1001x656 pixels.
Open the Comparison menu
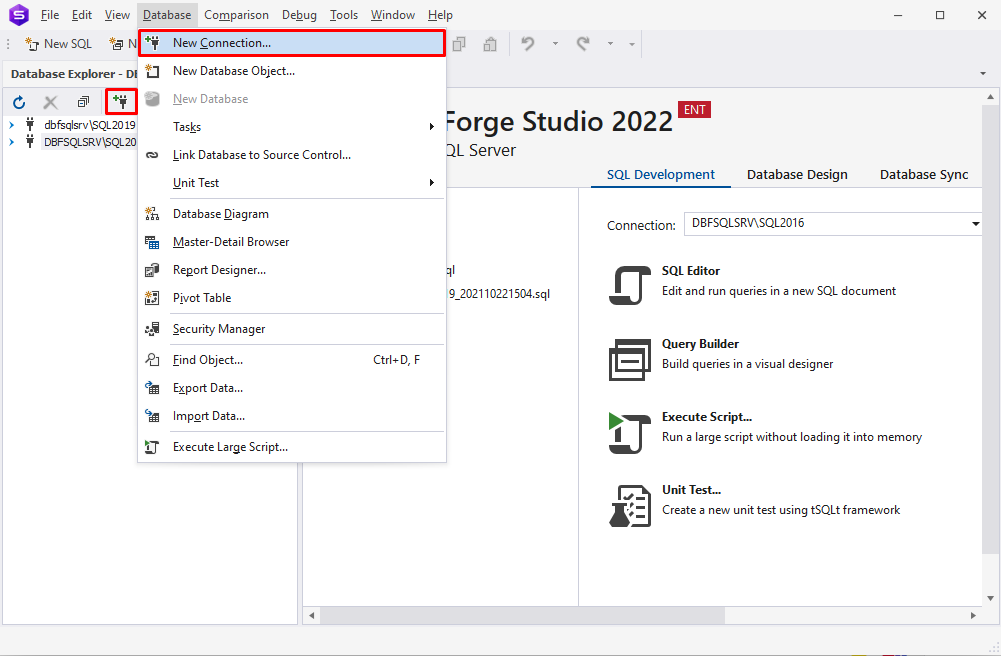coord(236,15)
